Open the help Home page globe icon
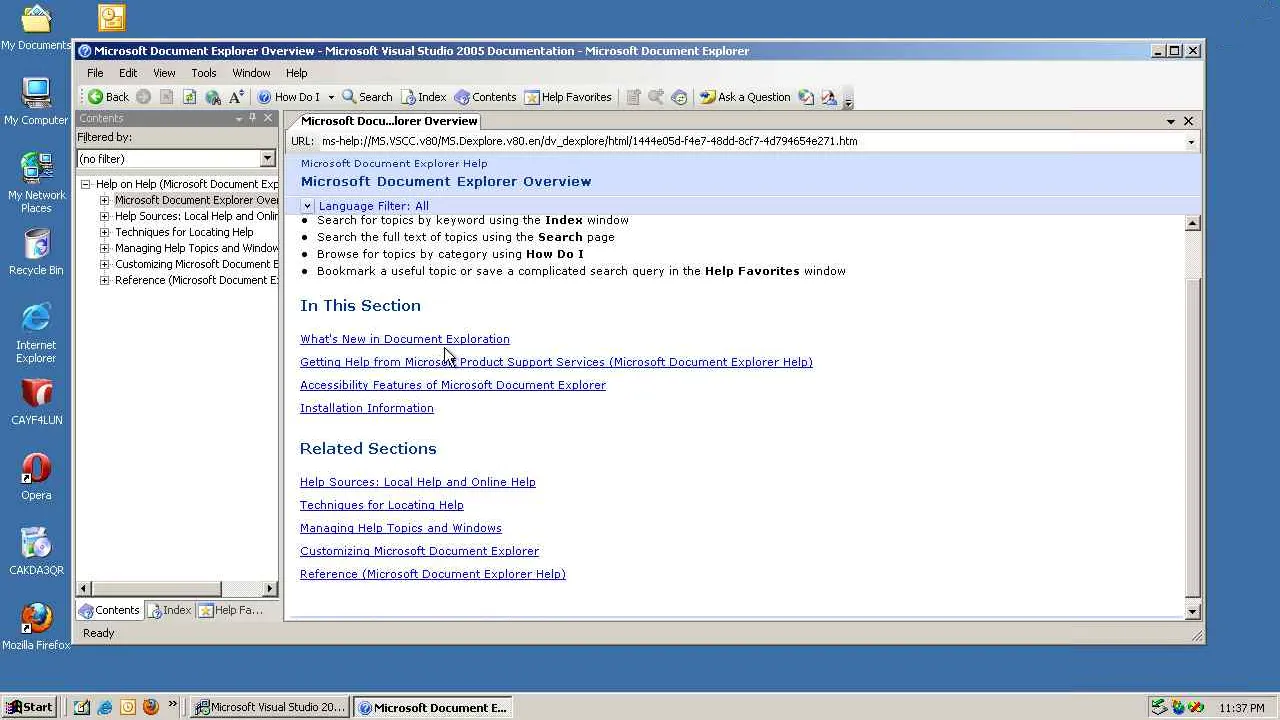The height and width of the screenshot is (720, 1280). pyautogui.click(x=213, y=97)
